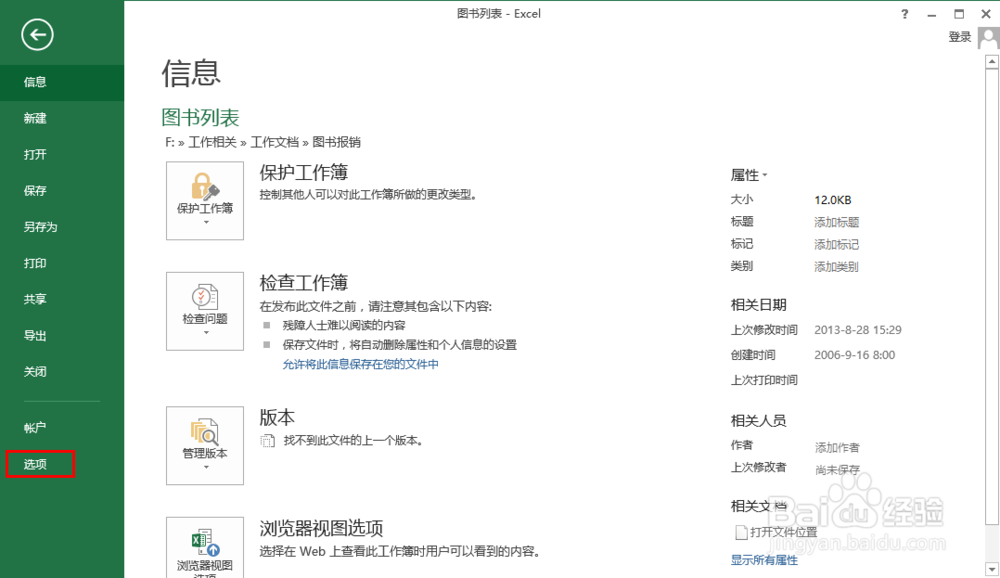The height and width of the screenshot is (578, 1000).
Task: Select the 保存 menu item
Action: coord(62,191)
